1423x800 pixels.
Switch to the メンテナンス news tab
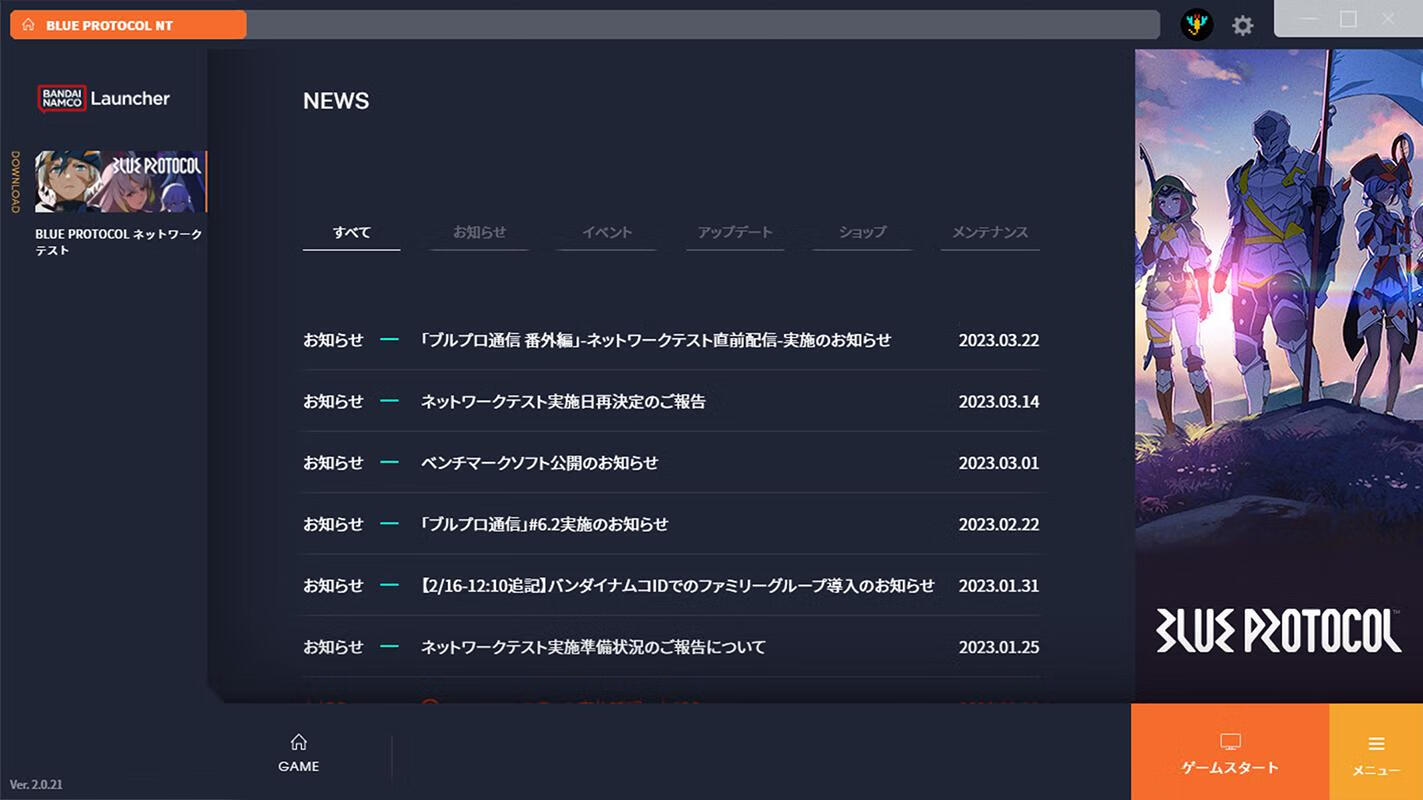coord(990,232)
